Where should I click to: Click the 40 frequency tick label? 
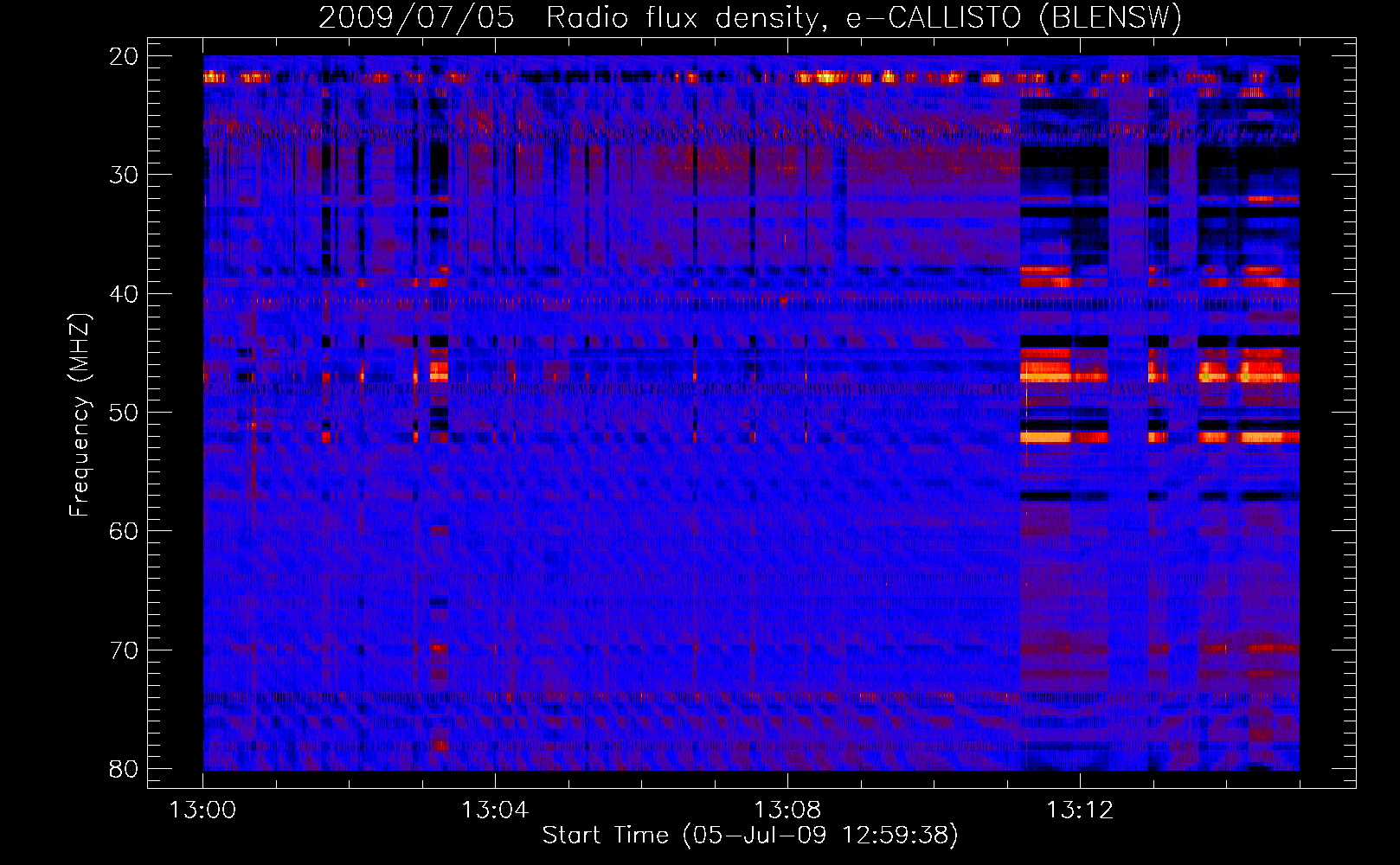pos(124,294)
